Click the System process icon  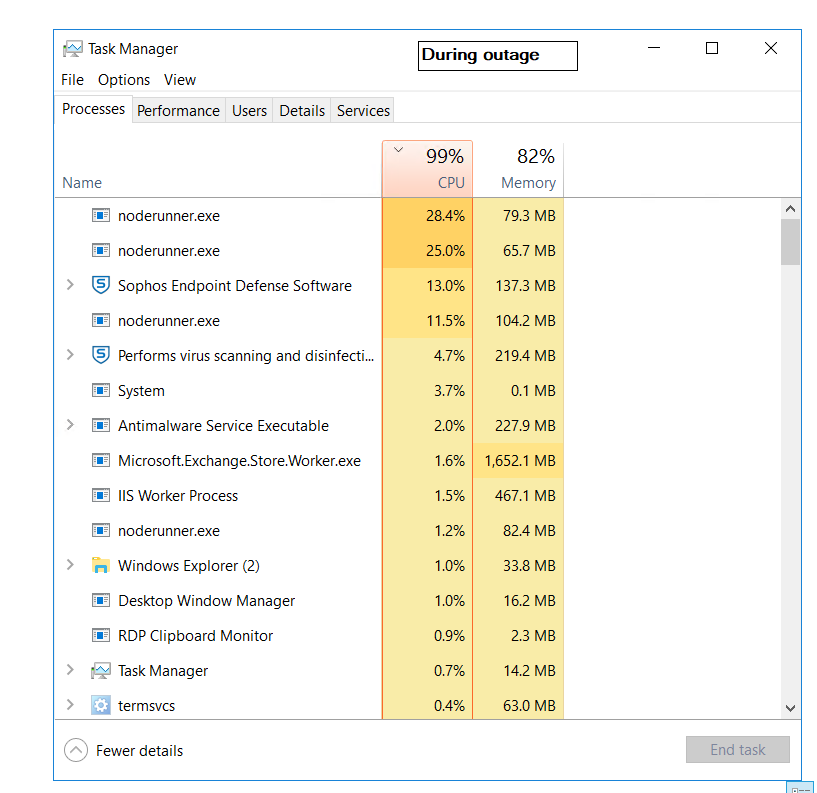tap(101, 390)
